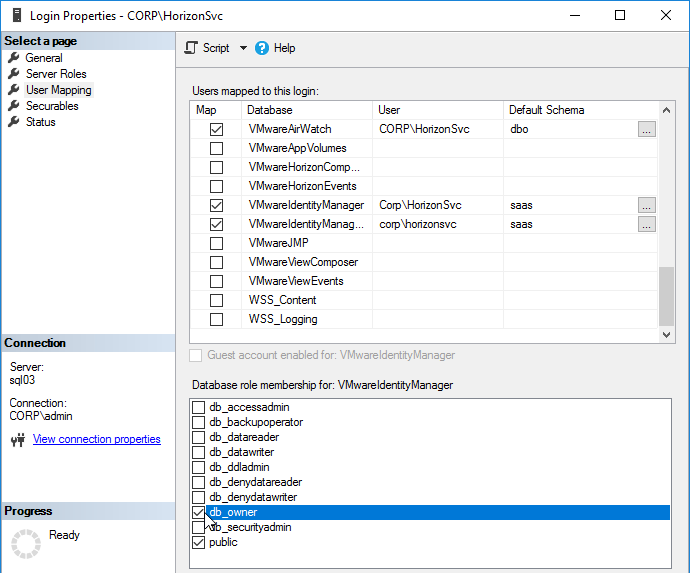The height and width of the screenshot is (573, 690).
Task: Open the Securables page
Action: coord(52,106)
